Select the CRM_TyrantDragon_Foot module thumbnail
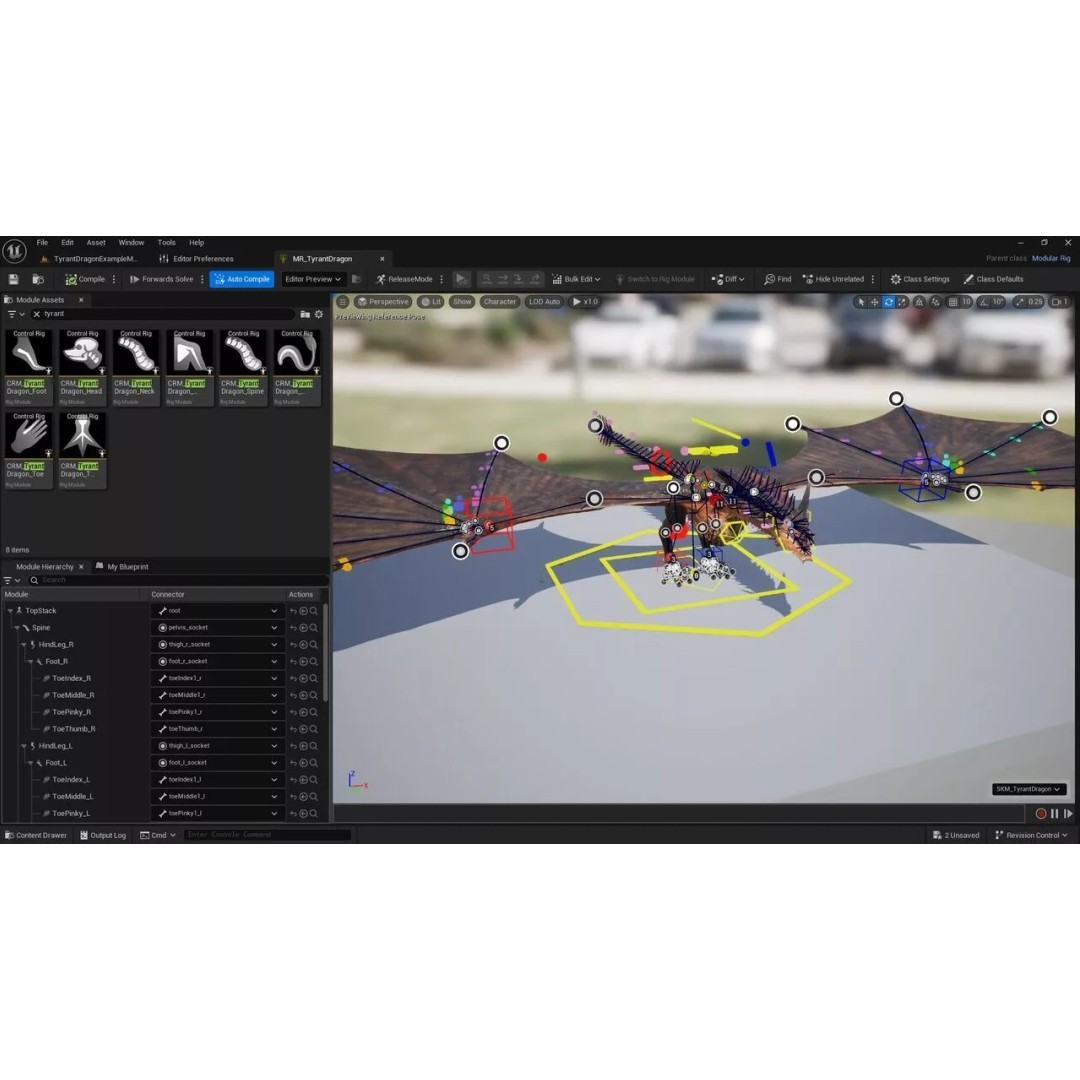This screenshot has height=1080, width=1080. click(x=28, y=367)
